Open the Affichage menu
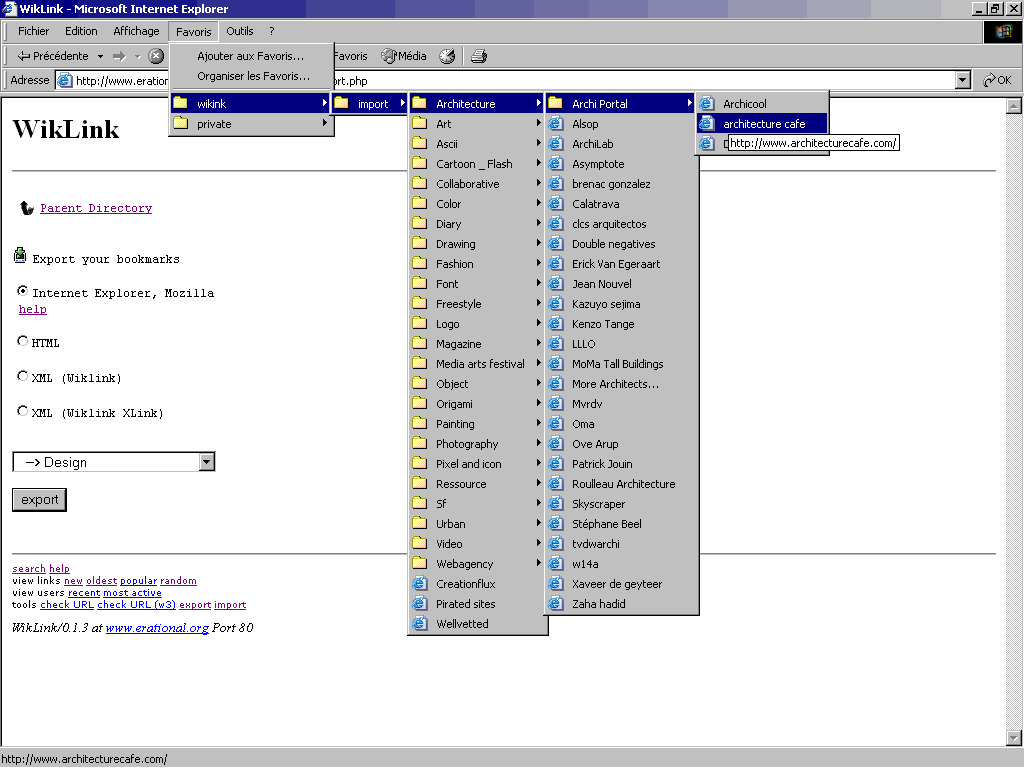The width and height of the screenshot is (1024, 768). (x=136, y=31)
